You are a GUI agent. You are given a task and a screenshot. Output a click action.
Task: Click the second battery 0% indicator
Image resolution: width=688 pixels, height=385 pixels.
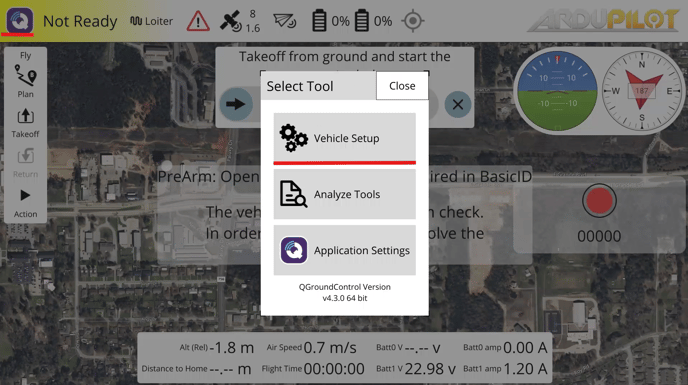373,21
